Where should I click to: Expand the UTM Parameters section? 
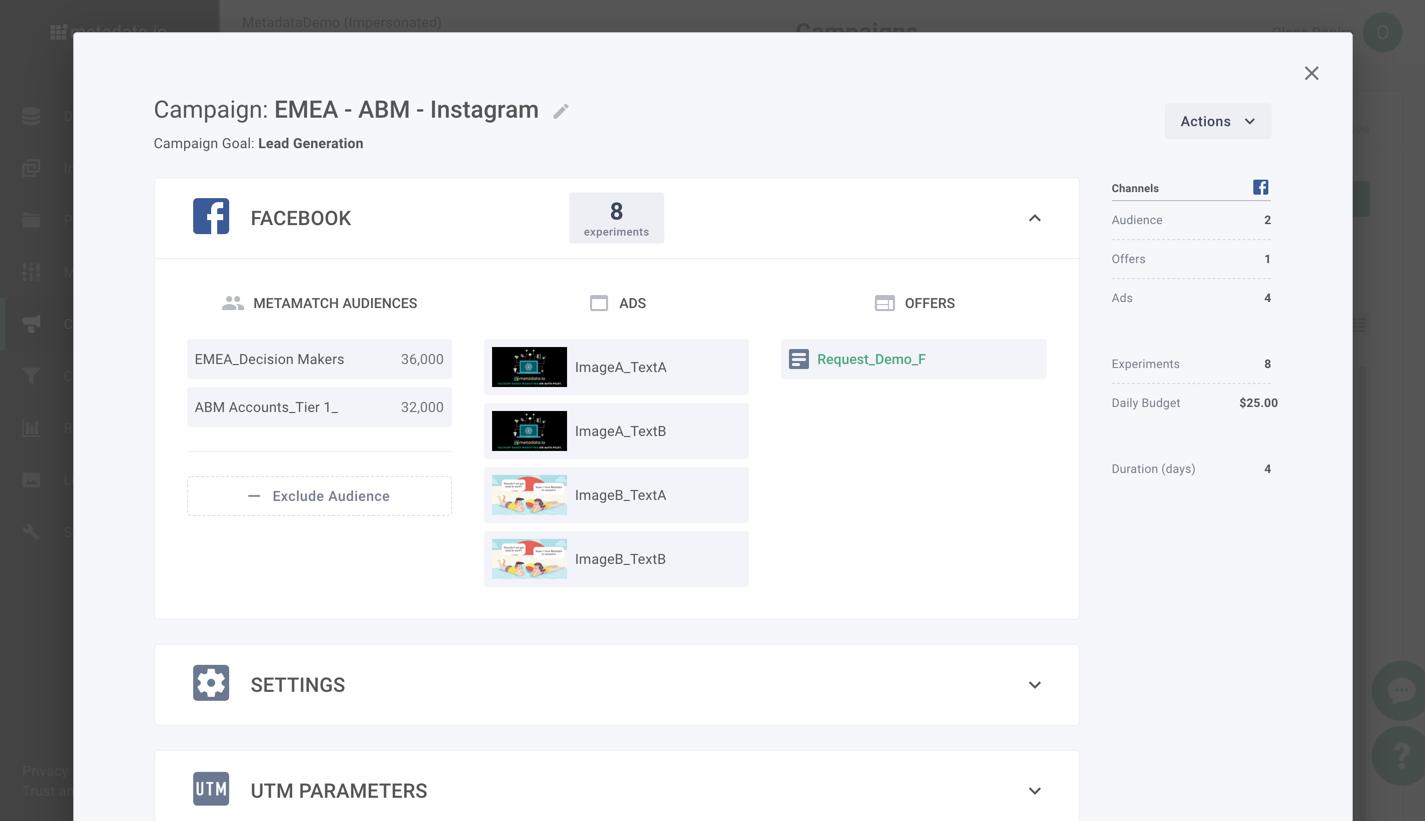tap(1034, 791)
